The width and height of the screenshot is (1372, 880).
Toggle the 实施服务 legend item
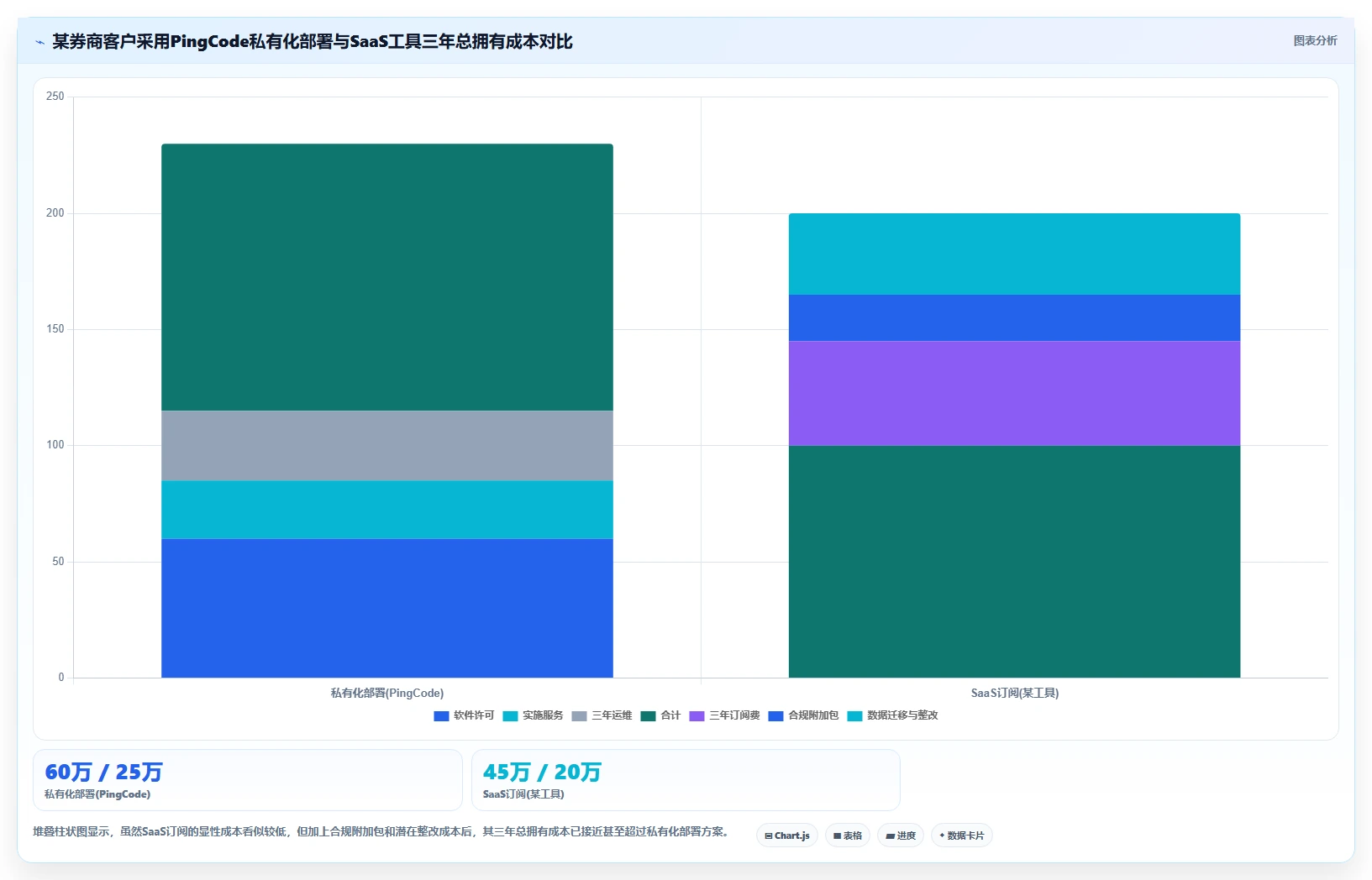(533, 715)
